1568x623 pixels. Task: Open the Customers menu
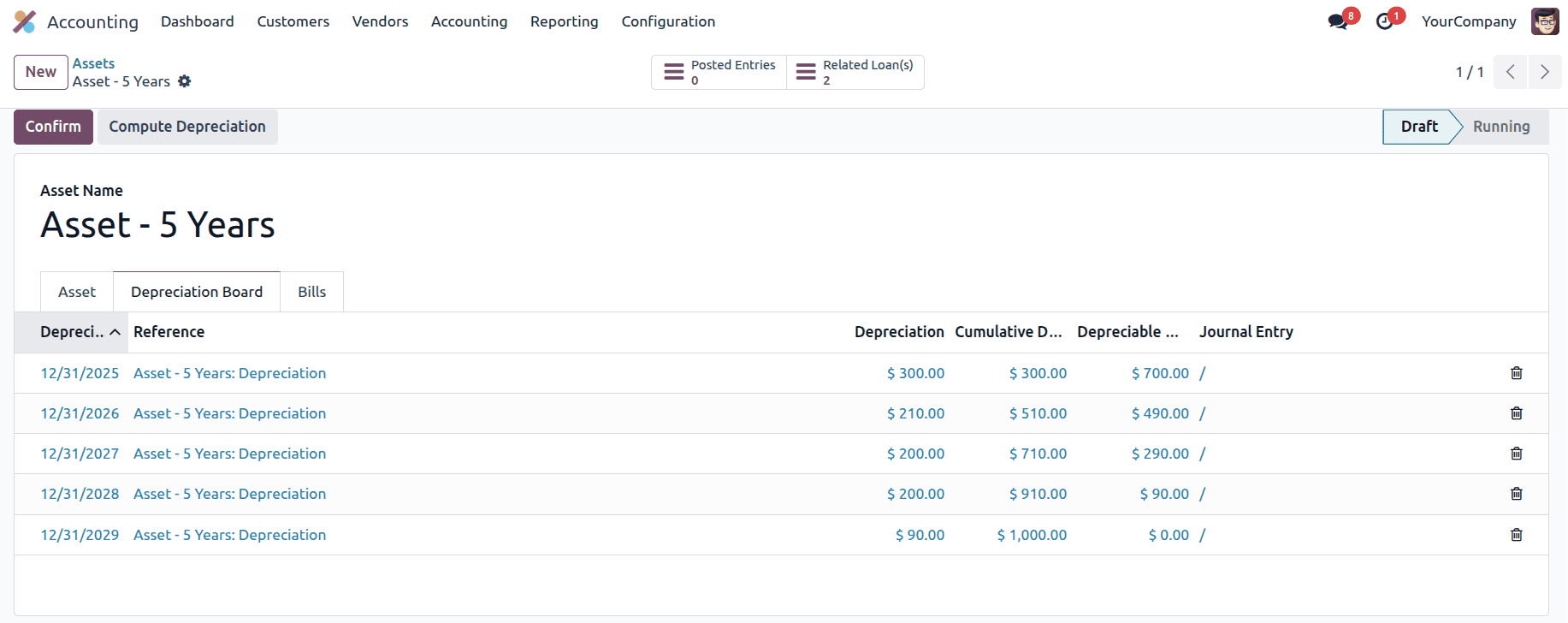click(293, 21)
